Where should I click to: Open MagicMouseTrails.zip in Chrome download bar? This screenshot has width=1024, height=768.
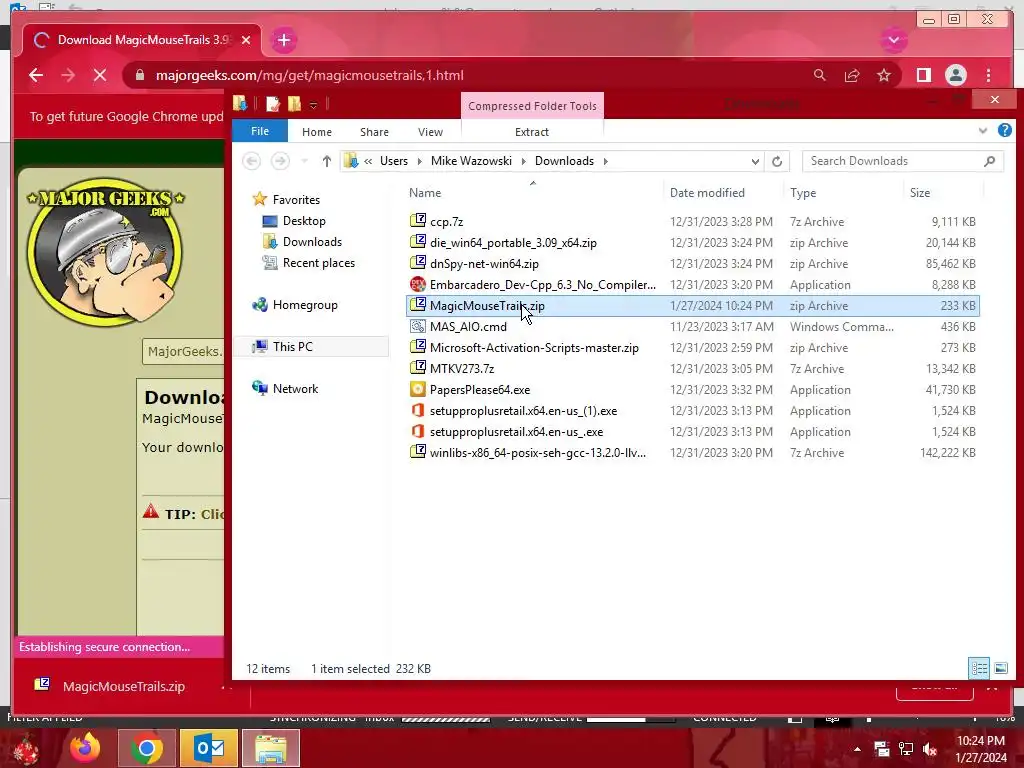[123, 686]
